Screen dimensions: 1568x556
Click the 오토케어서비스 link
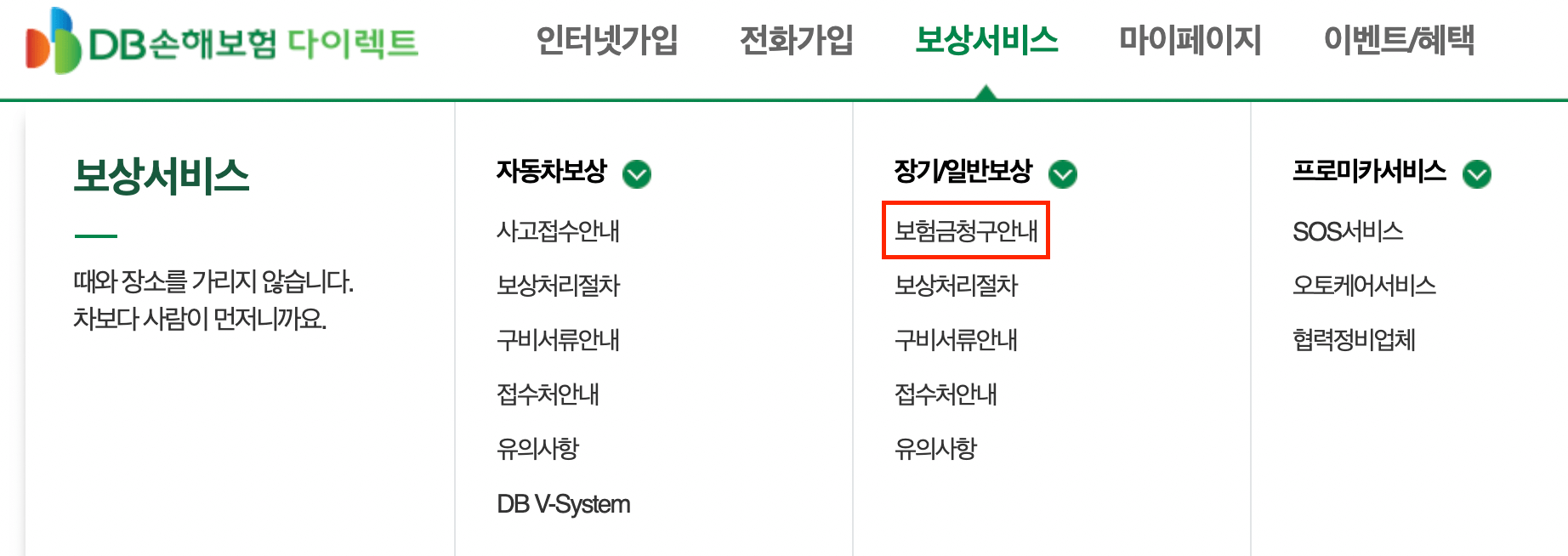(x=1365, y=286)
